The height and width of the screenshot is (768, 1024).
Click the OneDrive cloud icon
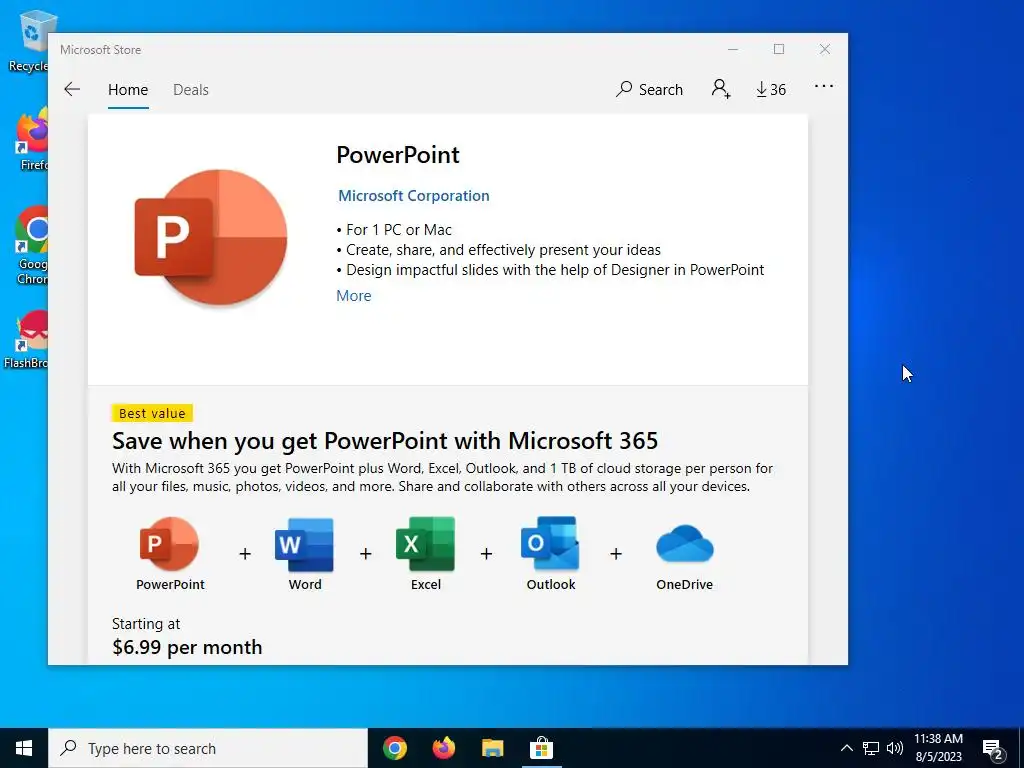(x=684, y=543)
